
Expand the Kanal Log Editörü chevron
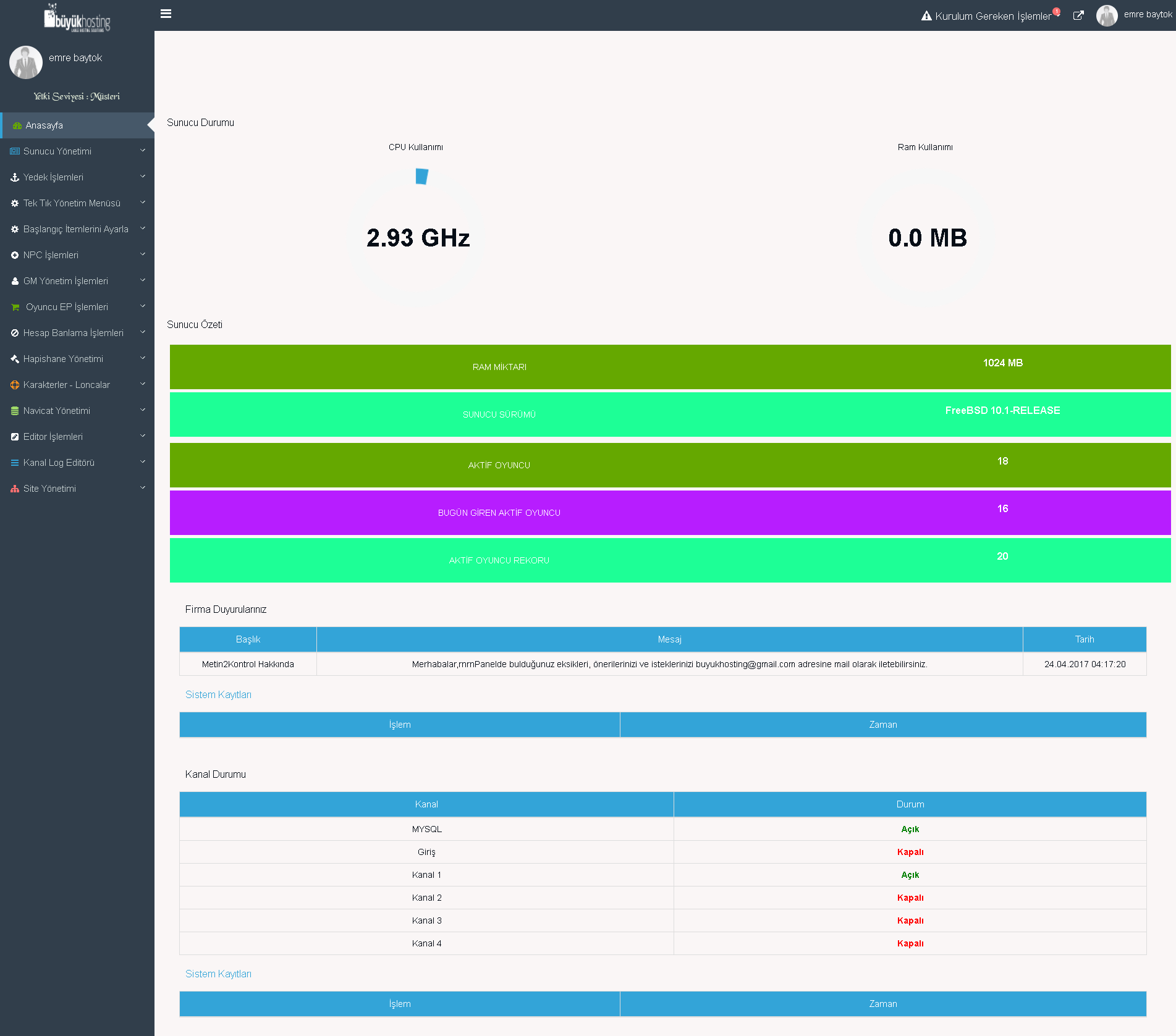coord(143,462)
